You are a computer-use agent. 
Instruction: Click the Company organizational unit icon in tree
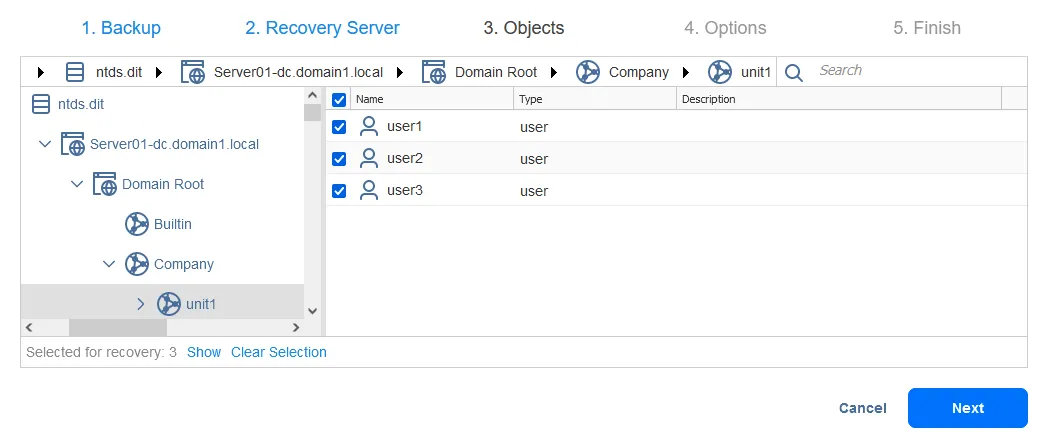(136, 264)
